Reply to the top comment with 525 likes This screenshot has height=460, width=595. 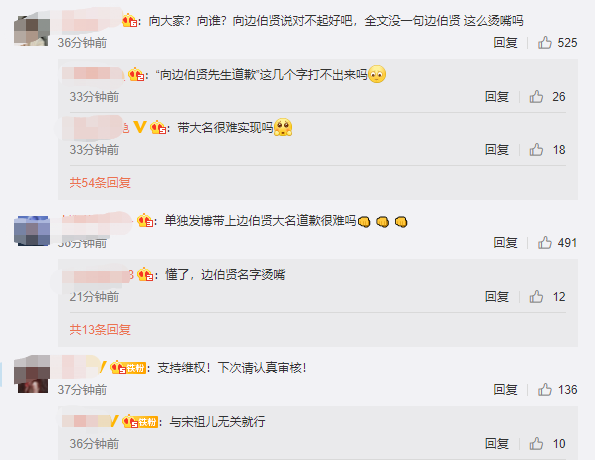[x=505, y=43]
